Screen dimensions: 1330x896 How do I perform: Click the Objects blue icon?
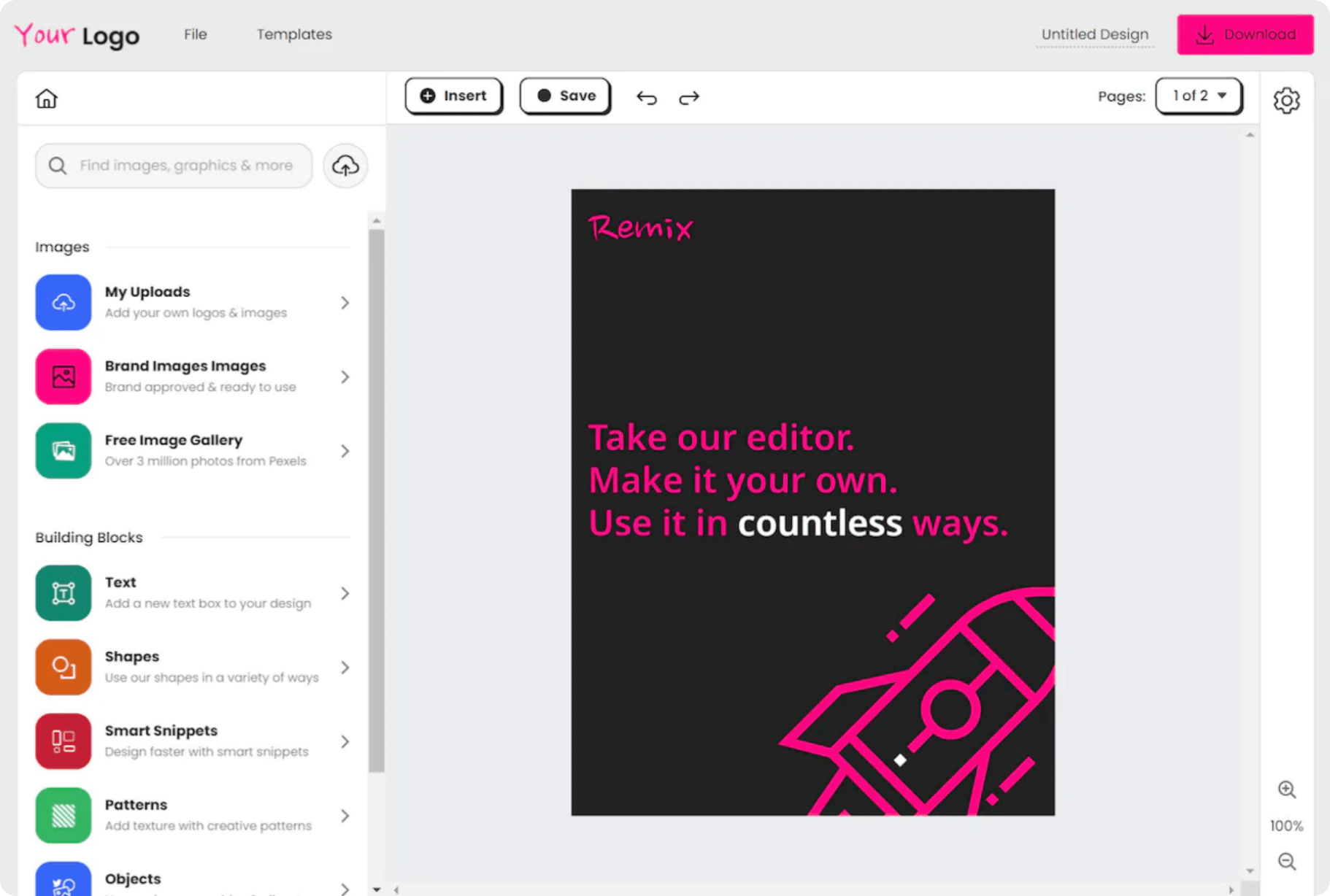point(64,878)
